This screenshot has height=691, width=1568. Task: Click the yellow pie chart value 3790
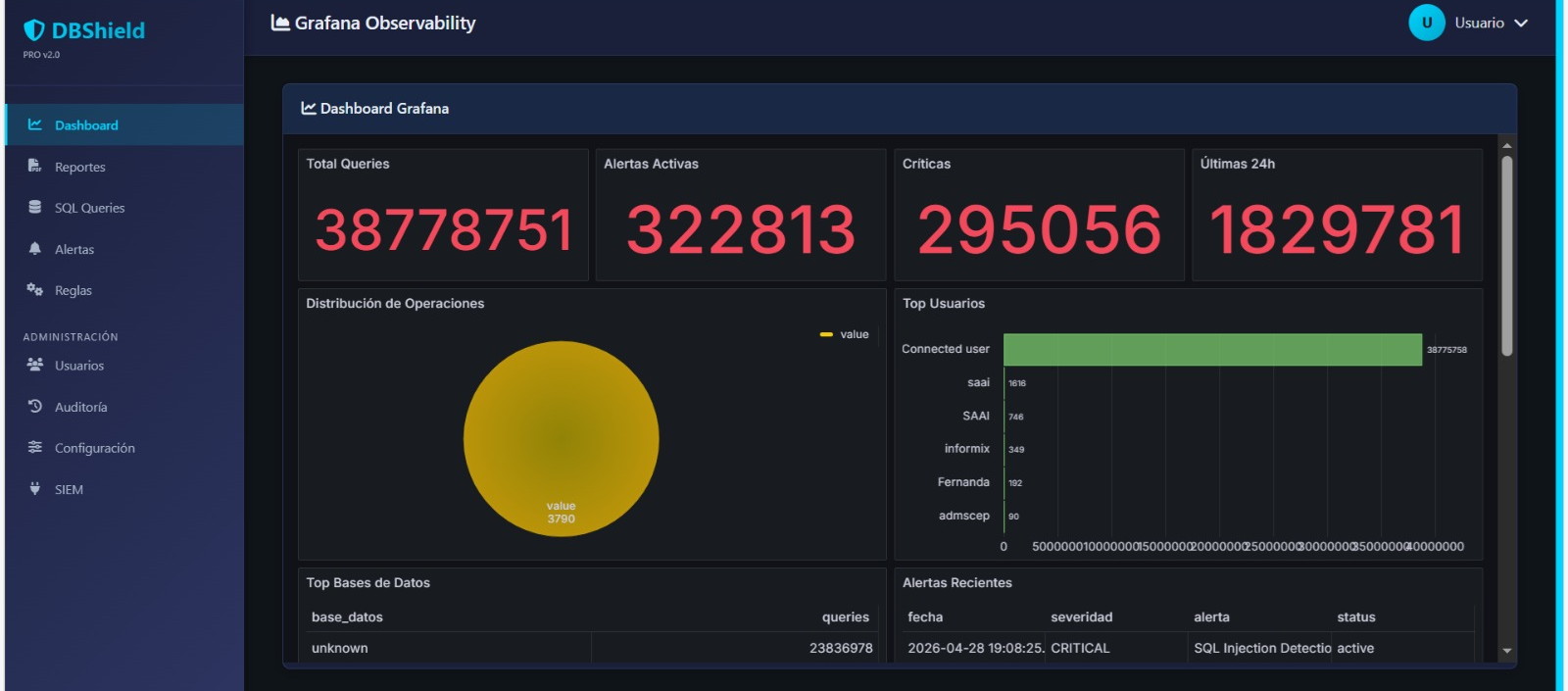pyautogui.click(x=561, y=438)
